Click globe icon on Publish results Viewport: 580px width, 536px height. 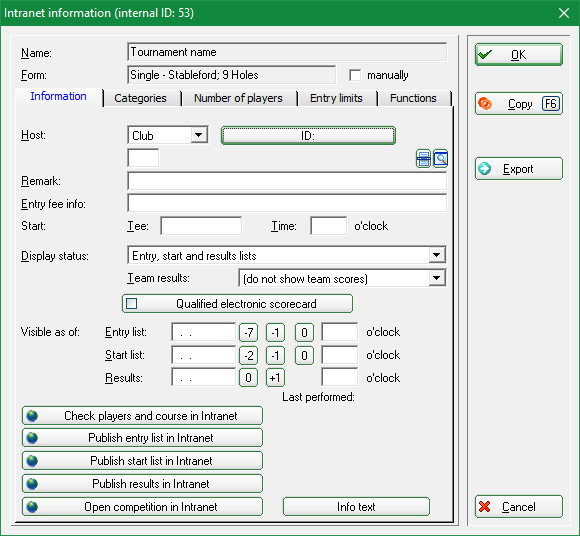point(32,484)
